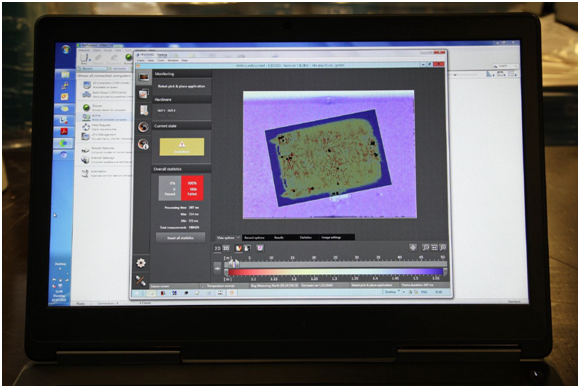580x388 pixels.
Task: Select the grayscale amplitude image icon
Action: (x=247, y=248)
